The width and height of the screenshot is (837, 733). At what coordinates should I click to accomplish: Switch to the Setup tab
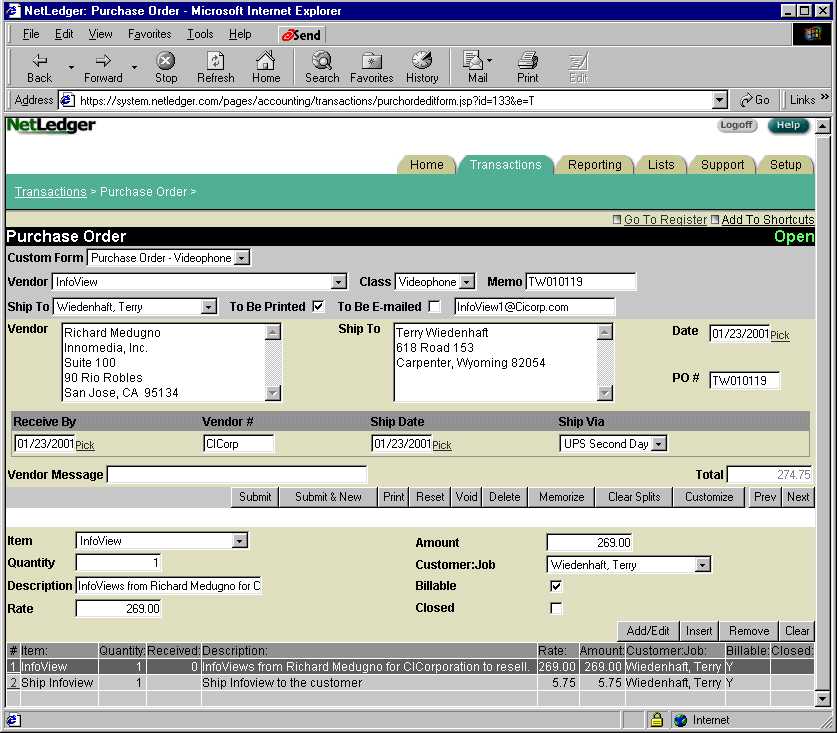pyautogui.click(x=785, y=165)
